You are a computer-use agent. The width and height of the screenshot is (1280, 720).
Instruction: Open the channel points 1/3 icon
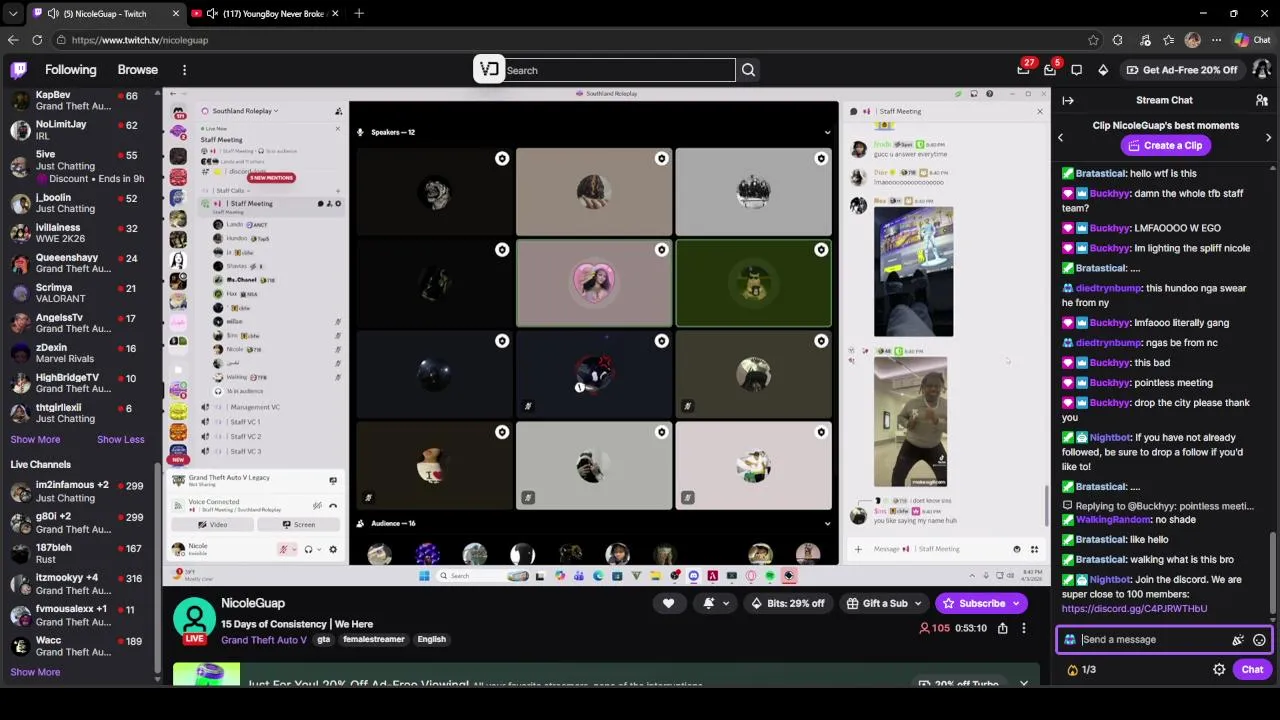coord(1081,670)
